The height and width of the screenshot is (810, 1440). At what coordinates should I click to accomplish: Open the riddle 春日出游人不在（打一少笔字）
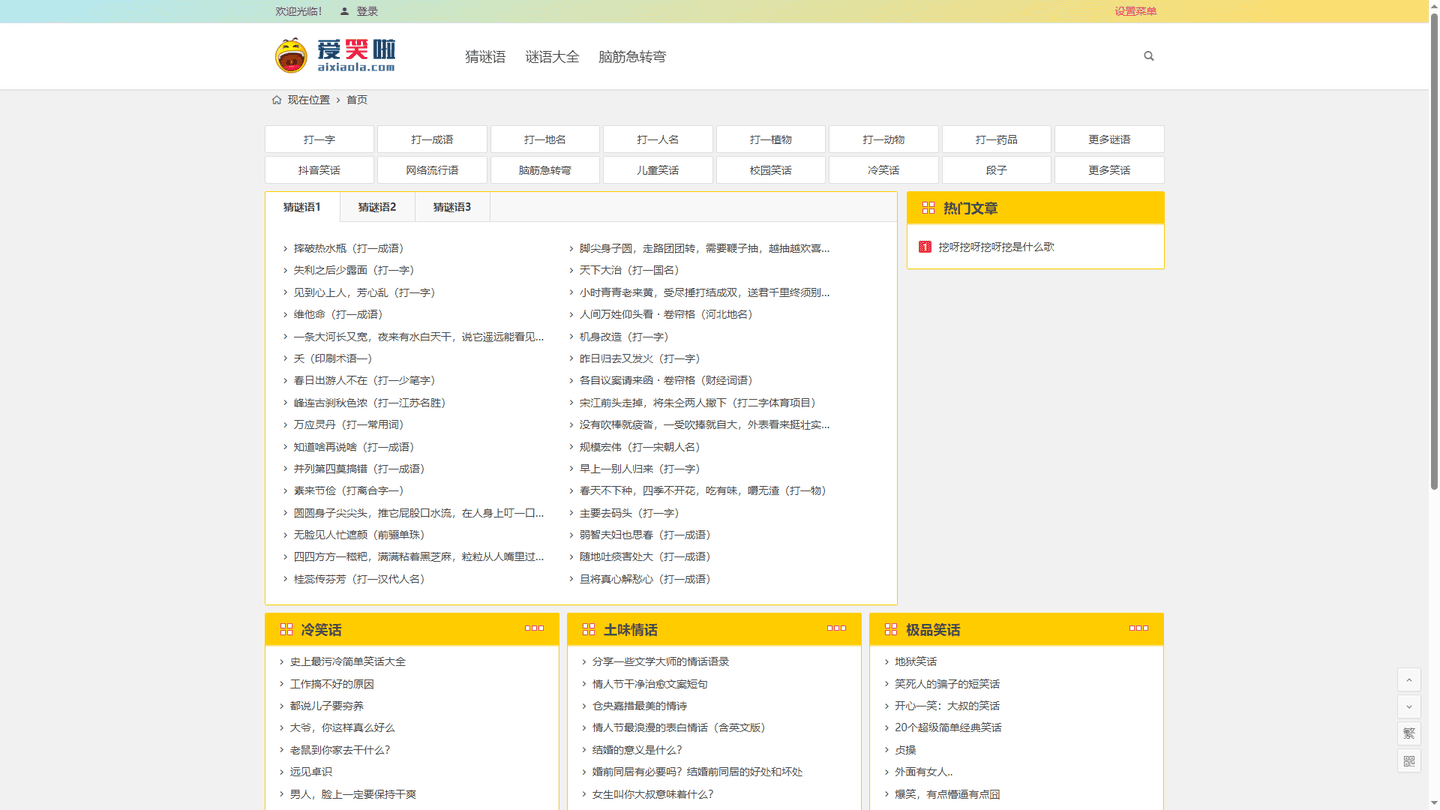pos(364,381)
